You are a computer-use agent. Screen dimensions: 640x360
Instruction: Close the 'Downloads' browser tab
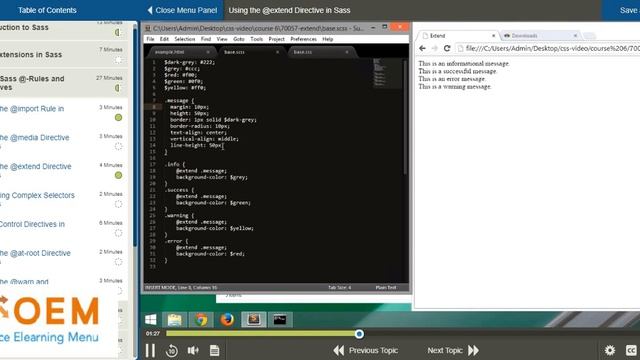point(575,36)
